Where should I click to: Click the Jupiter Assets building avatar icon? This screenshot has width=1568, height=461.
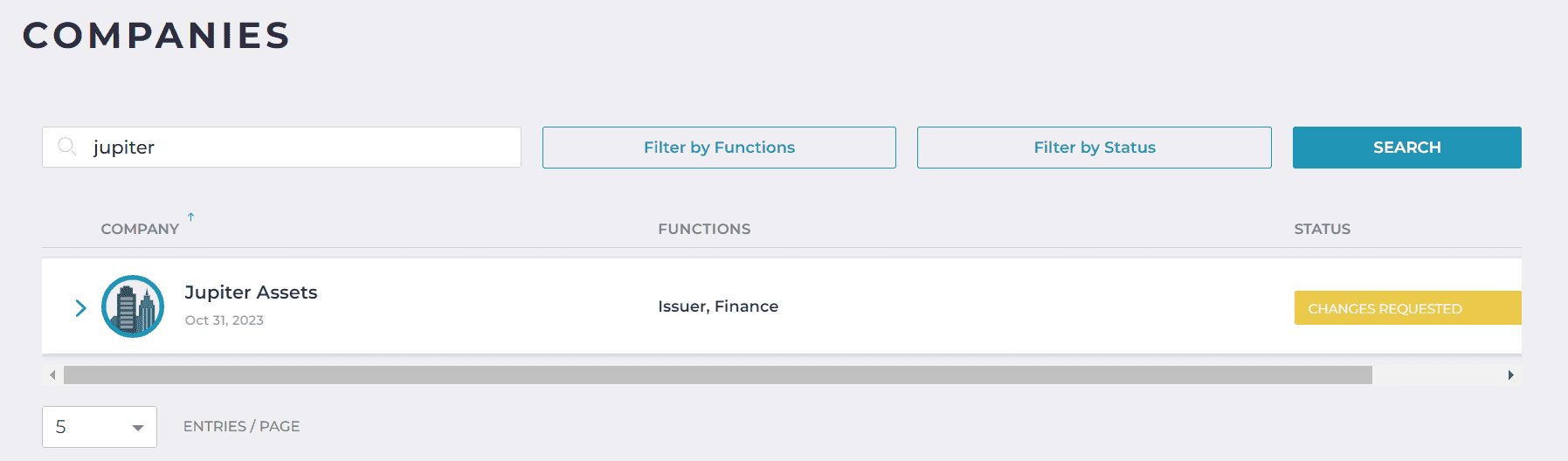133,306
